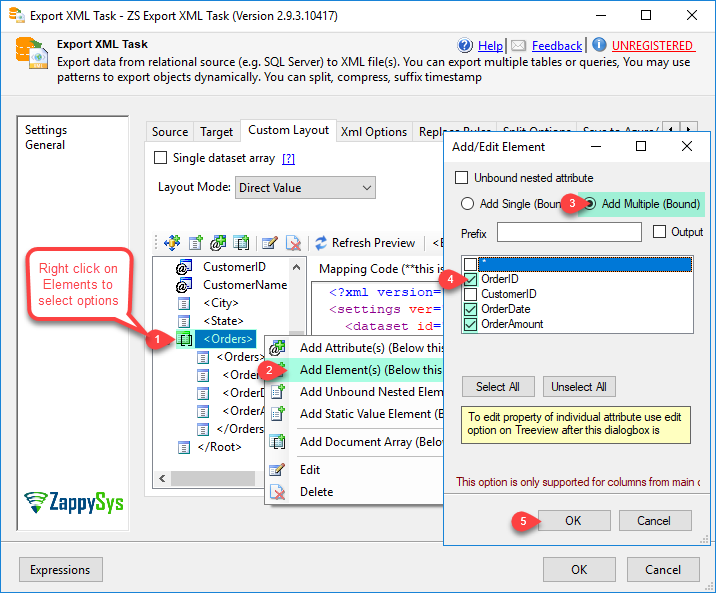Viewport: 716px width, 593px height.
Task: Click the Select All button
Action: pyautogui.click(x=498, y=387)
